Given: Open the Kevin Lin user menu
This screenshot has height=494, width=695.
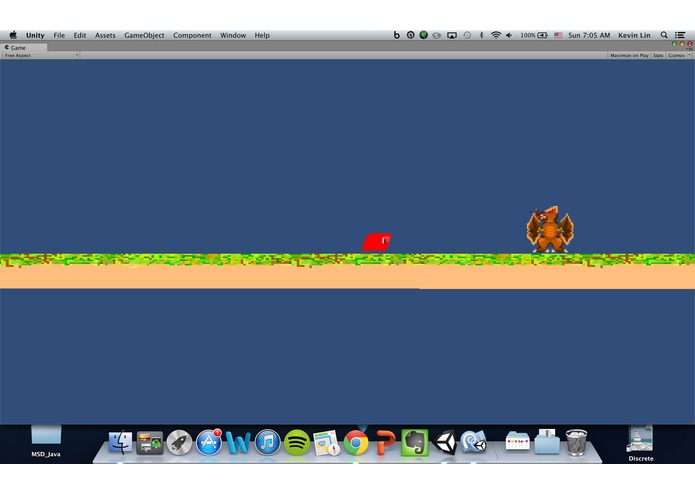Looking at the screenshot, I should [x=634, y=35].
